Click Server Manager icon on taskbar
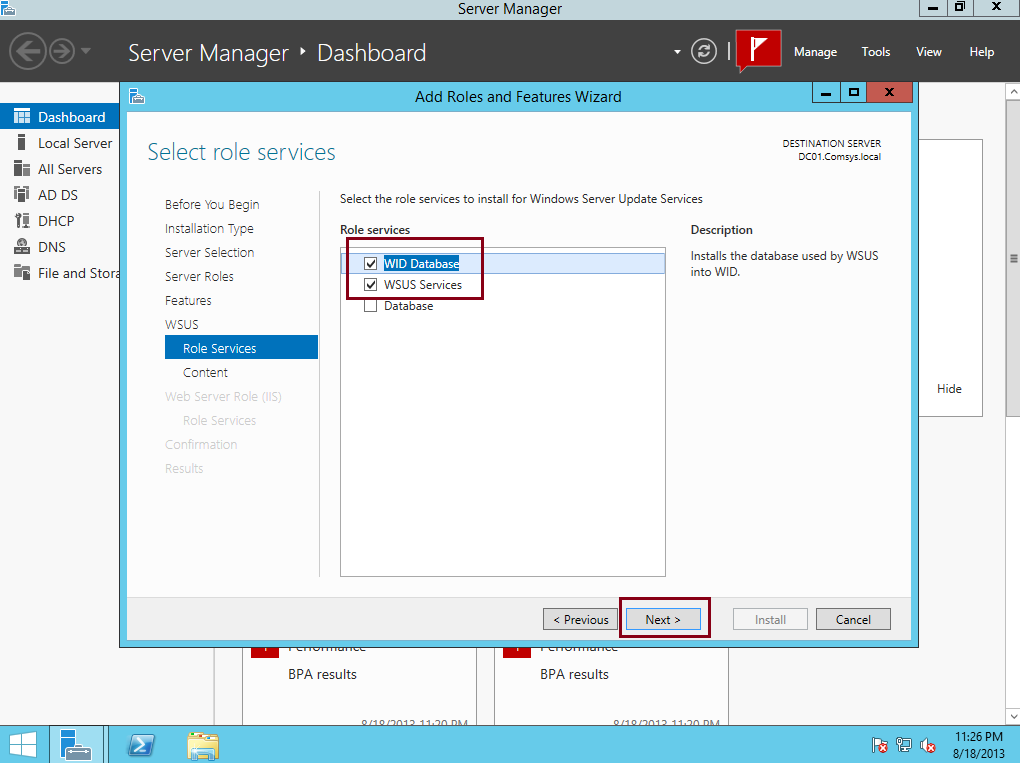The image size is (1020, 763). [x=76, y=745]
